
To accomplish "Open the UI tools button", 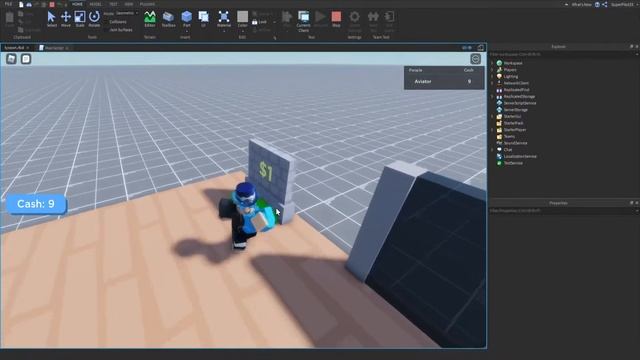I will pyautogui.click(x=203, y=19).
